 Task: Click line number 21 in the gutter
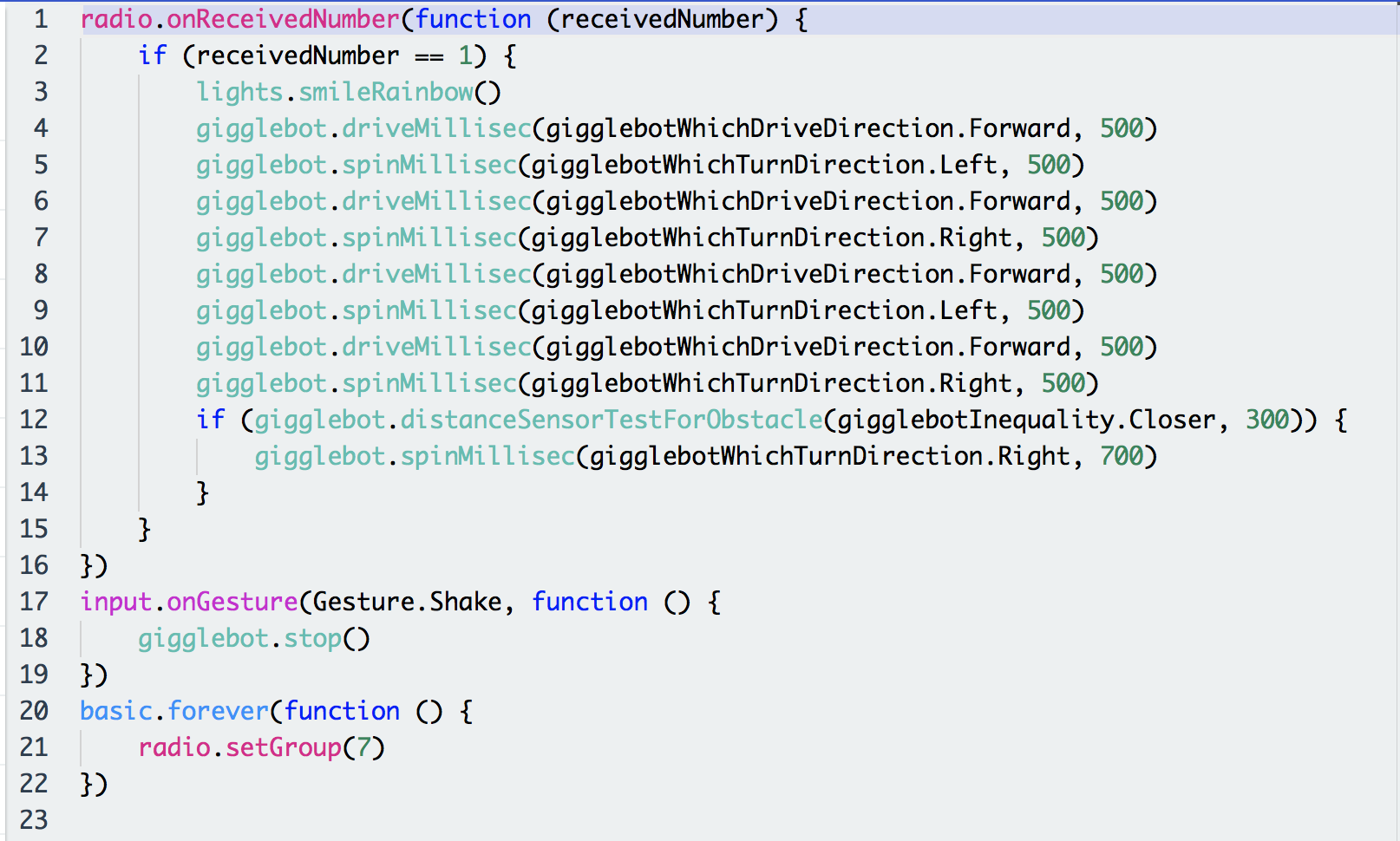pyautogui.click(x=34, y=746)
